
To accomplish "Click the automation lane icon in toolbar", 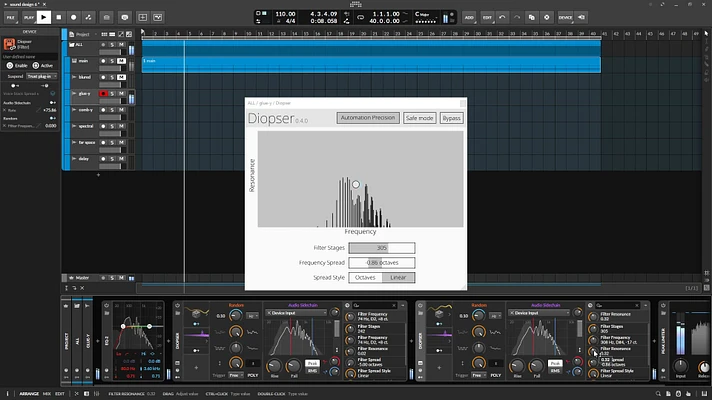I will pos(158,17).
